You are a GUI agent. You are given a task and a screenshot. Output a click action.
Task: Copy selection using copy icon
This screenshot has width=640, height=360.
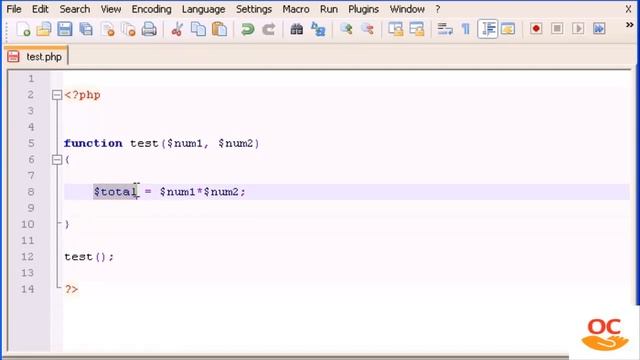point(198,29)
